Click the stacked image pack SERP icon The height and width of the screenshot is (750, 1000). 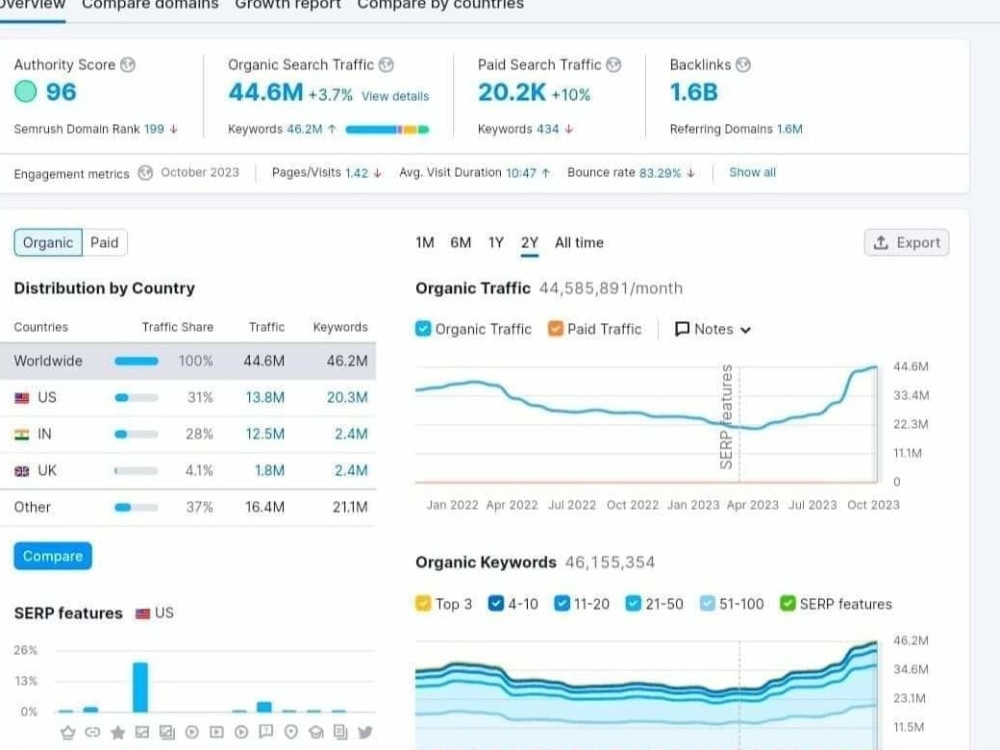point(167,732)
